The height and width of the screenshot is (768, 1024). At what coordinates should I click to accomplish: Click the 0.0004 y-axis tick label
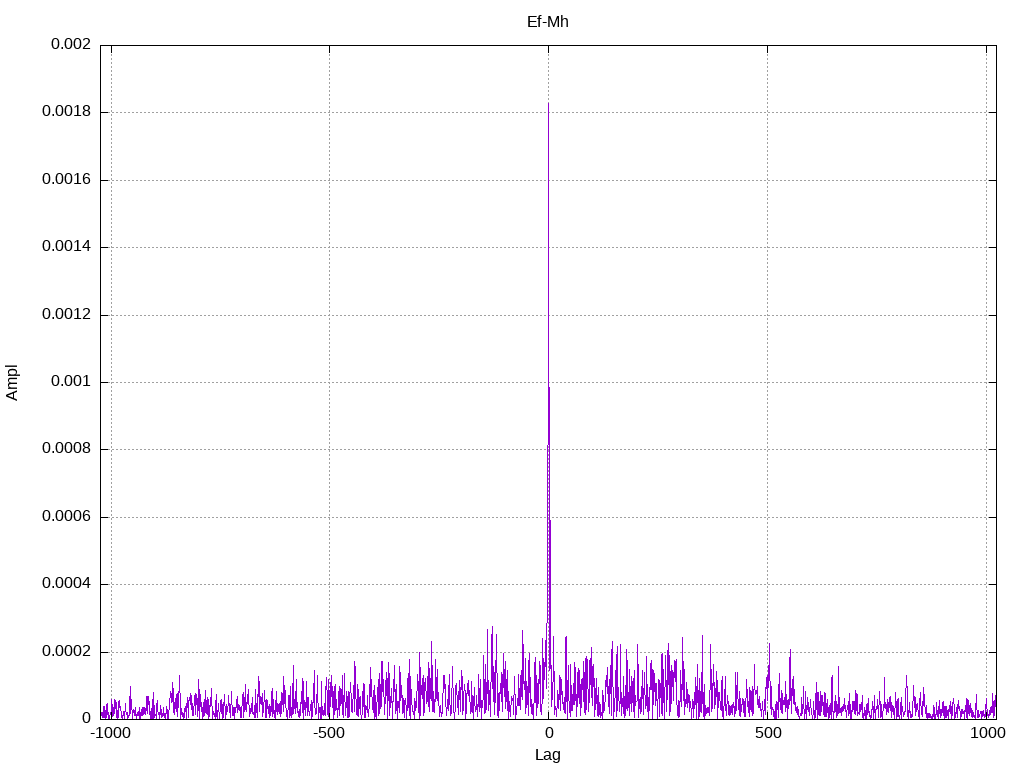click(66, 584)
